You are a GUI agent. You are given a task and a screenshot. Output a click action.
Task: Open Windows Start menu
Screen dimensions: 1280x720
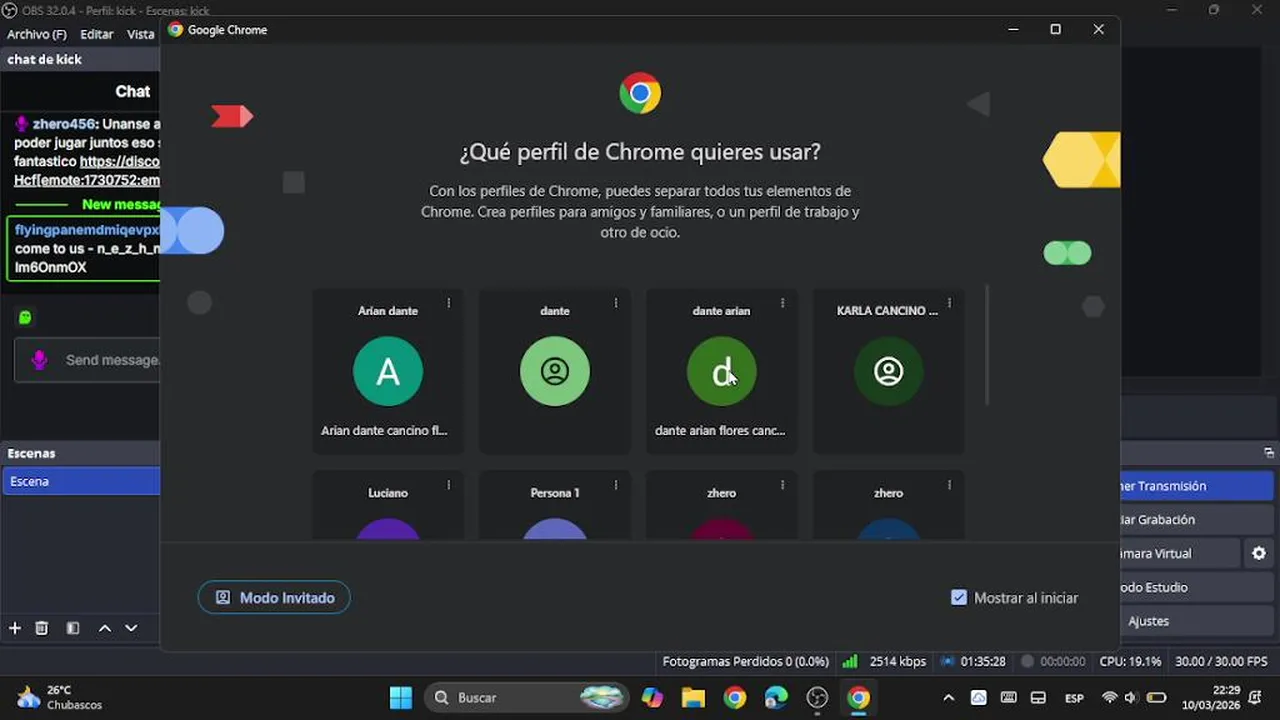click(401, 697)
